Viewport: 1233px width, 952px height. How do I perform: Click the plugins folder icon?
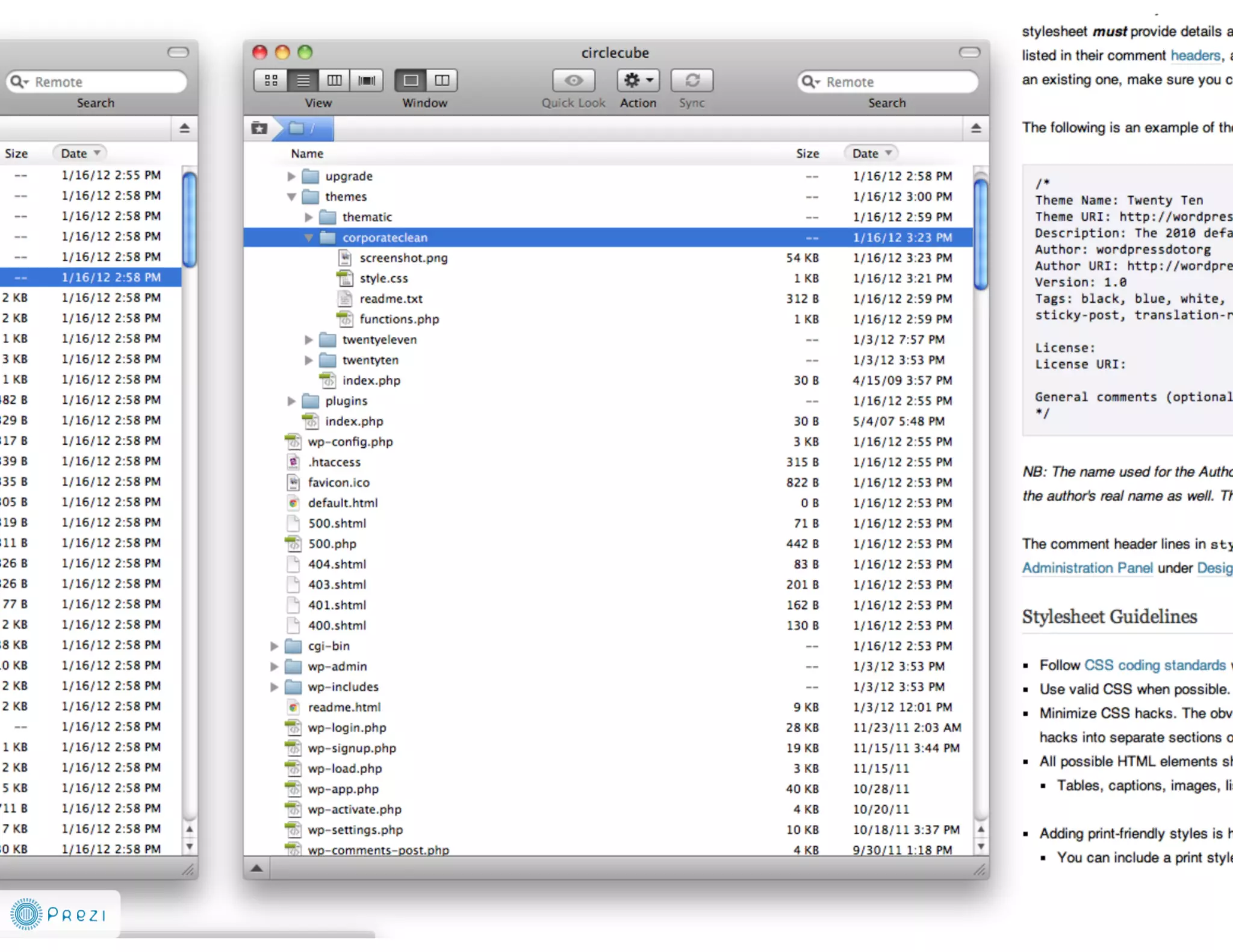click(310, 401)
